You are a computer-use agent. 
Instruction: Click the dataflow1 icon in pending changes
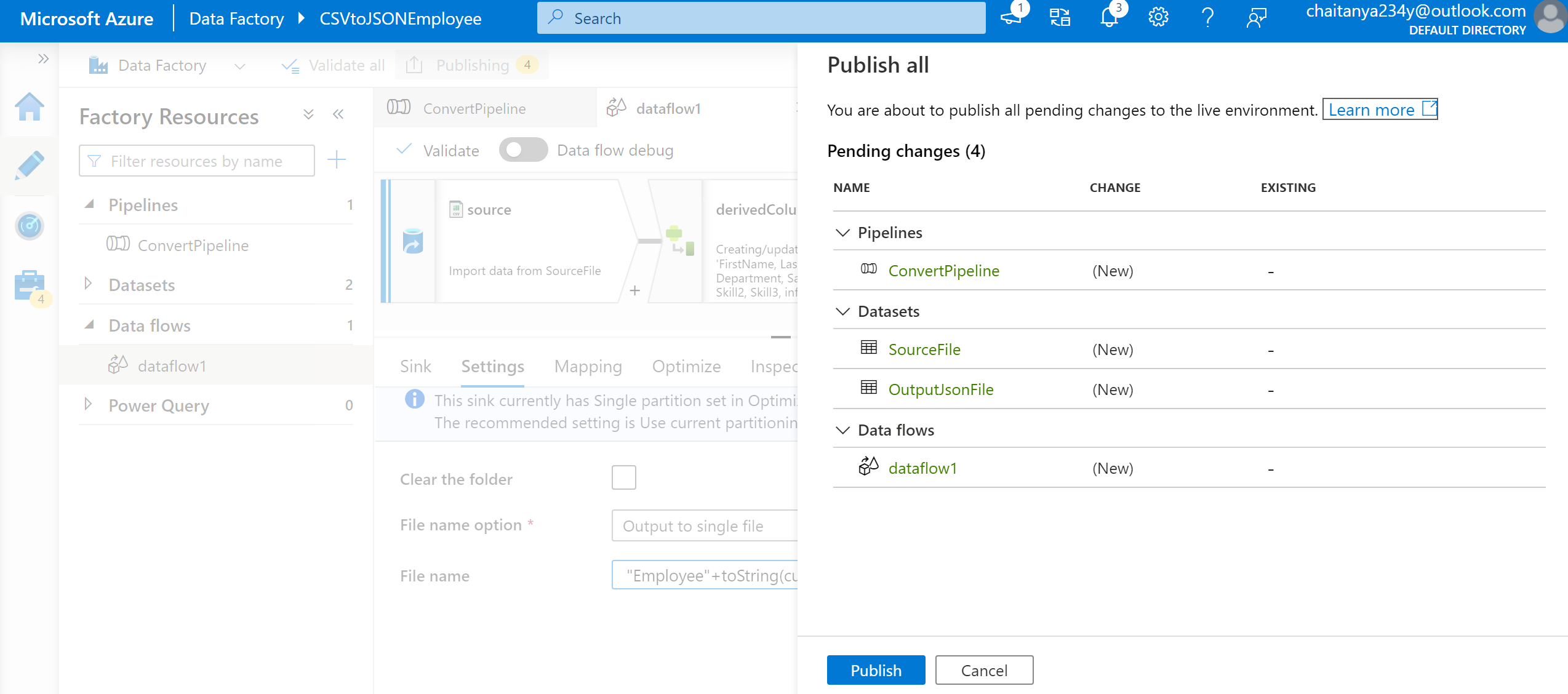(869, 466)
